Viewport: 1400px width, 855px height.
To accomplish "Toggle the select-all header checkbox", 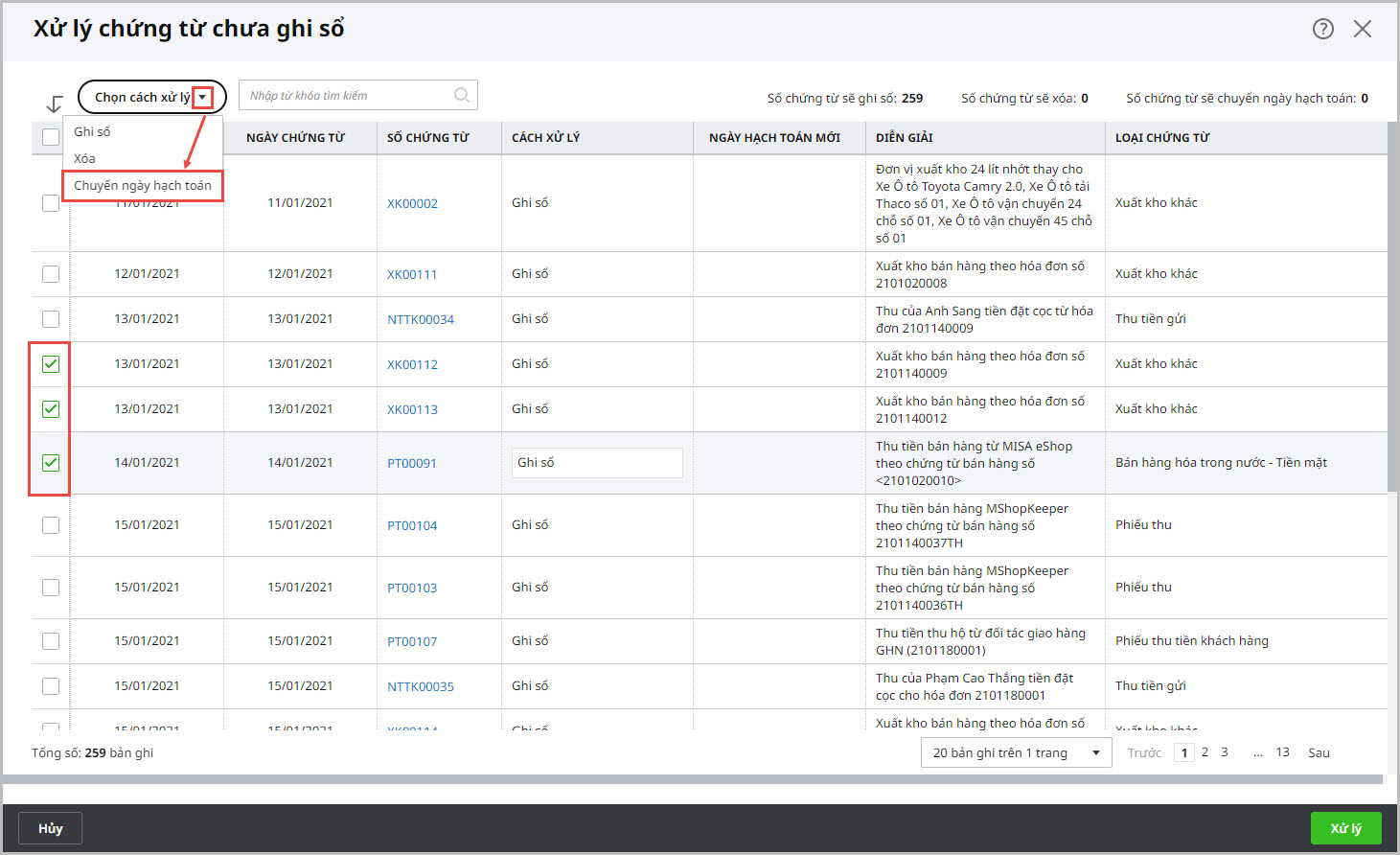I will [51, 138].
